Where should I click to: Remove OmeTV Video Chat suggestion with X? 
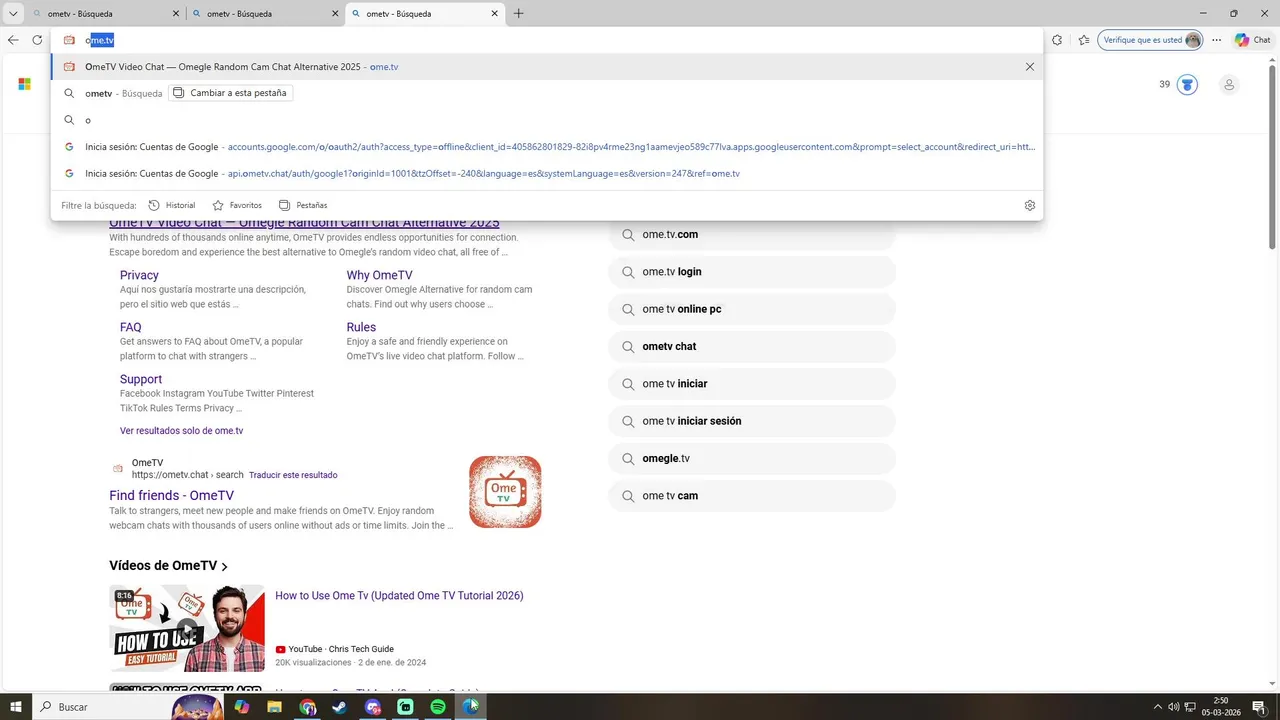(1030, 67)
